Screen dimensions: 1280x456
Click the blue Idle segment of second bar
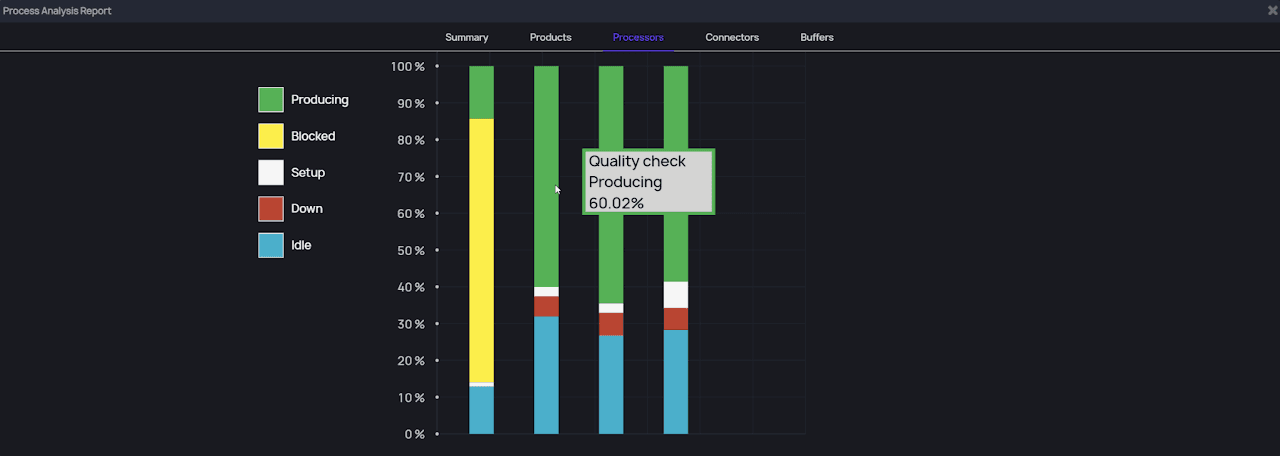(x=546, y=375)
